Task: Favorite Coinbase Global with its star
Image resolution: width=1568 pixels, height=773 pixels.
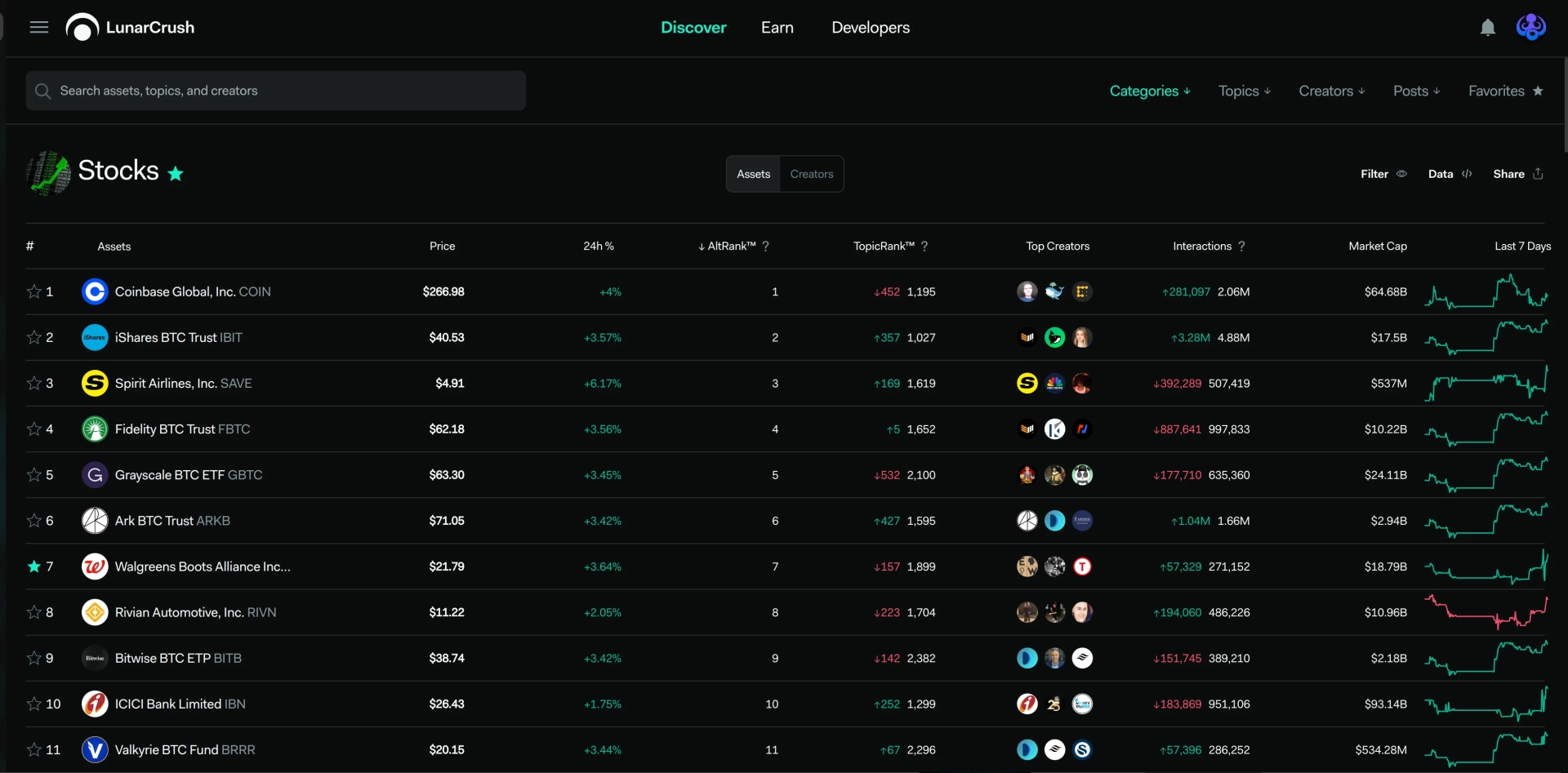Action: 33,291
